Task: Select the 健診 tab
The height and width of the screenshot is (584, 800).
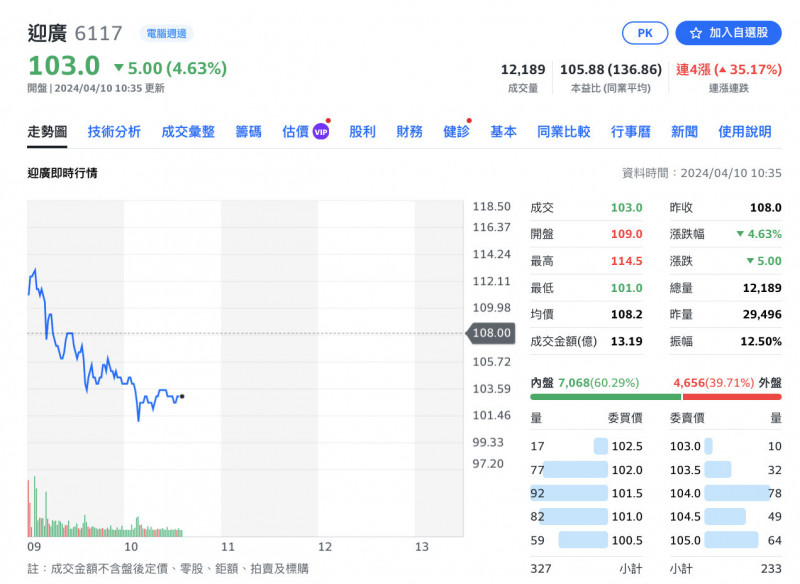Action: pyautogui.click(x=456, y=132)
